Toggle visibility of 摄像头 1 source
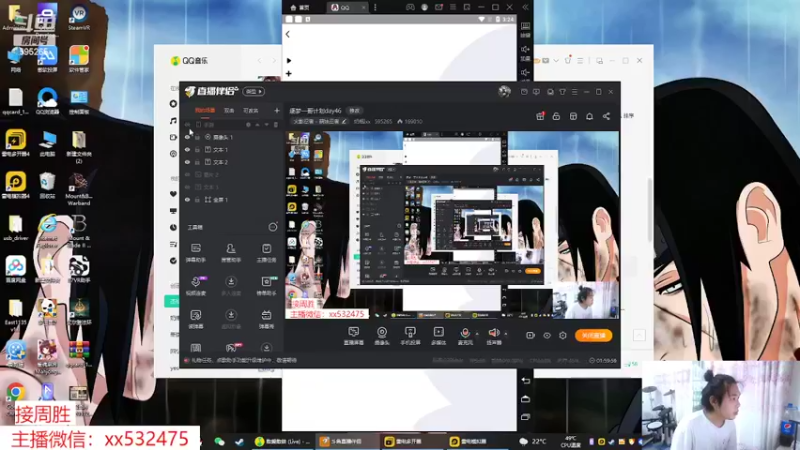Viewport: 800px width, 450px height. tap(187, 137)
